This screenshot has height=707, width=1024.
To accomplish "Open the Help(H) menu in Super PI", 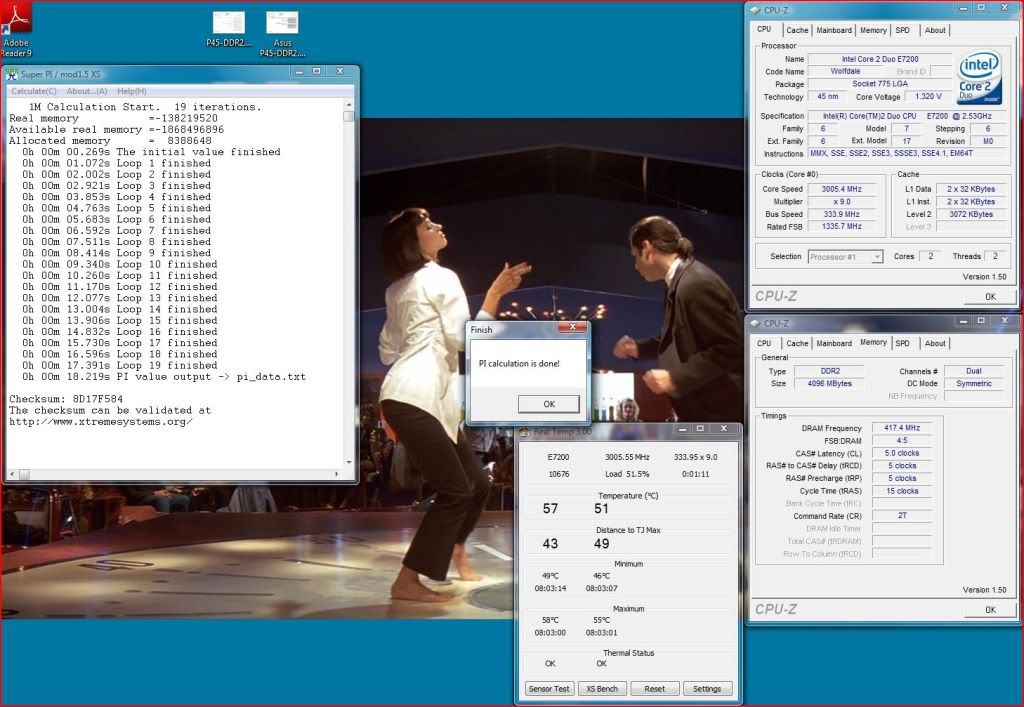I will pos(132,91).
